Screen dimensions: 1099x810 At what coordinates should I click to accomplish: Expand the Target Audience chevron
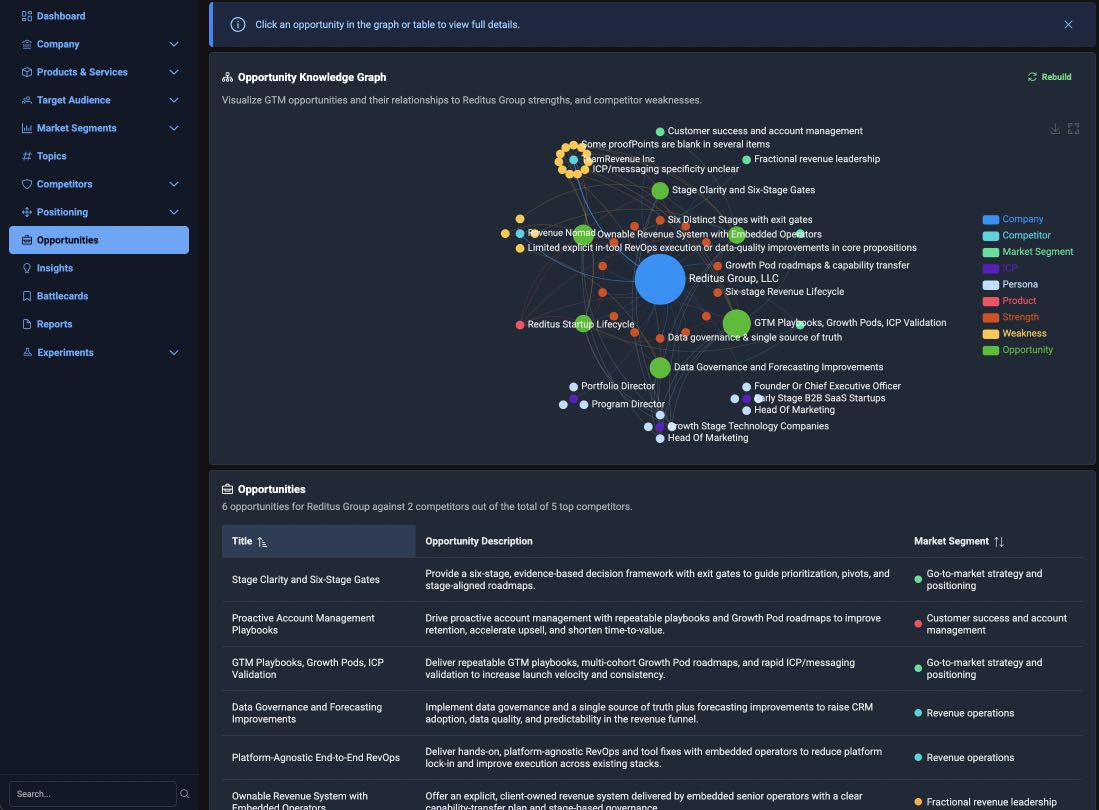tap(174, 100)
